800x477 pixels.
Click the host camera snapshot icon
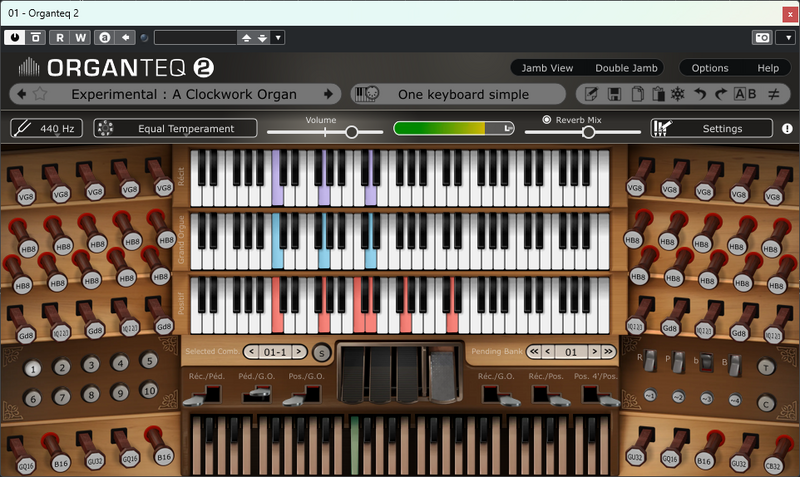[x=762, y=38]
